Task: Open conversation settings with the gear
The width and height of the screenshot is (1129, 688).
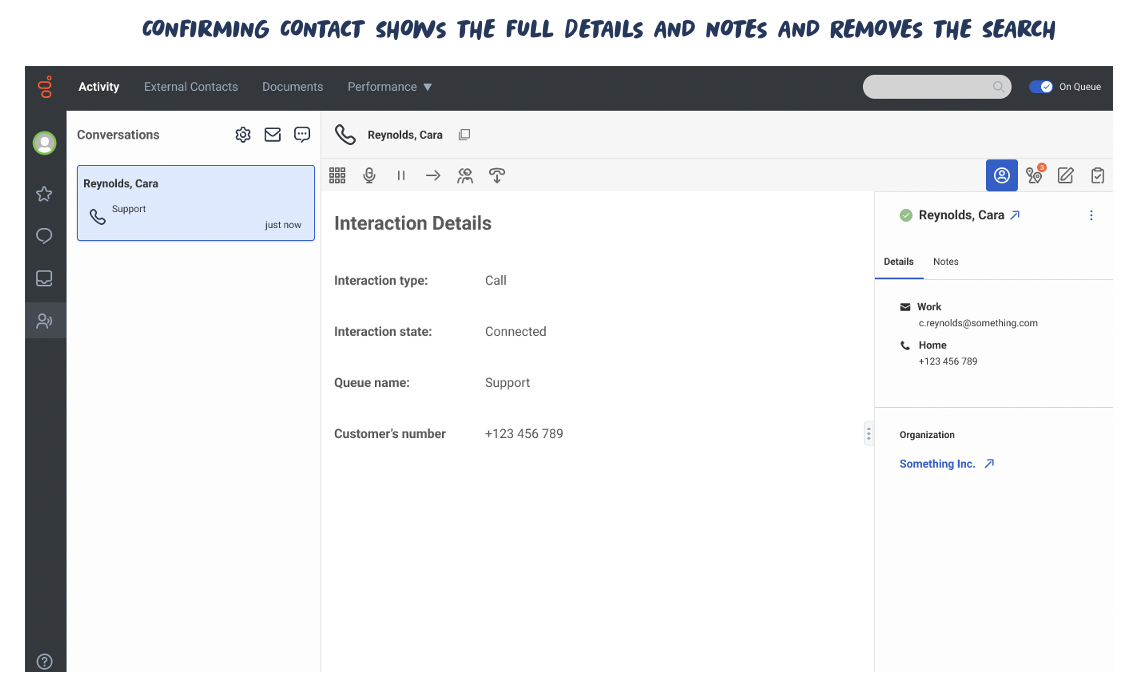Action: pos(243,134)
